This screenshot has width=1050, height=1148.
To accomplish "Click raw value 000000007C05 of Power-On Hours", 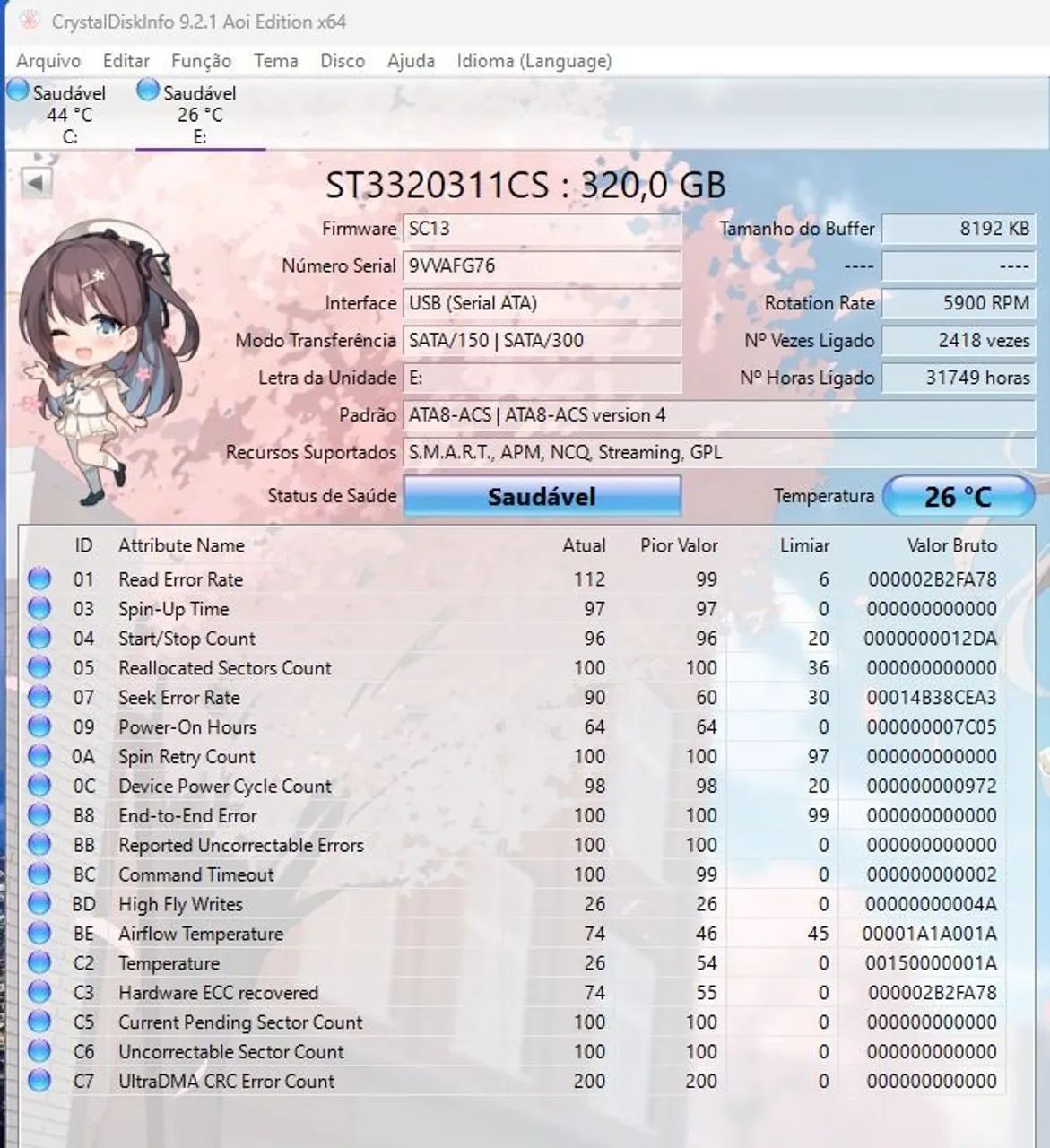I will click(x=932, y=727).
